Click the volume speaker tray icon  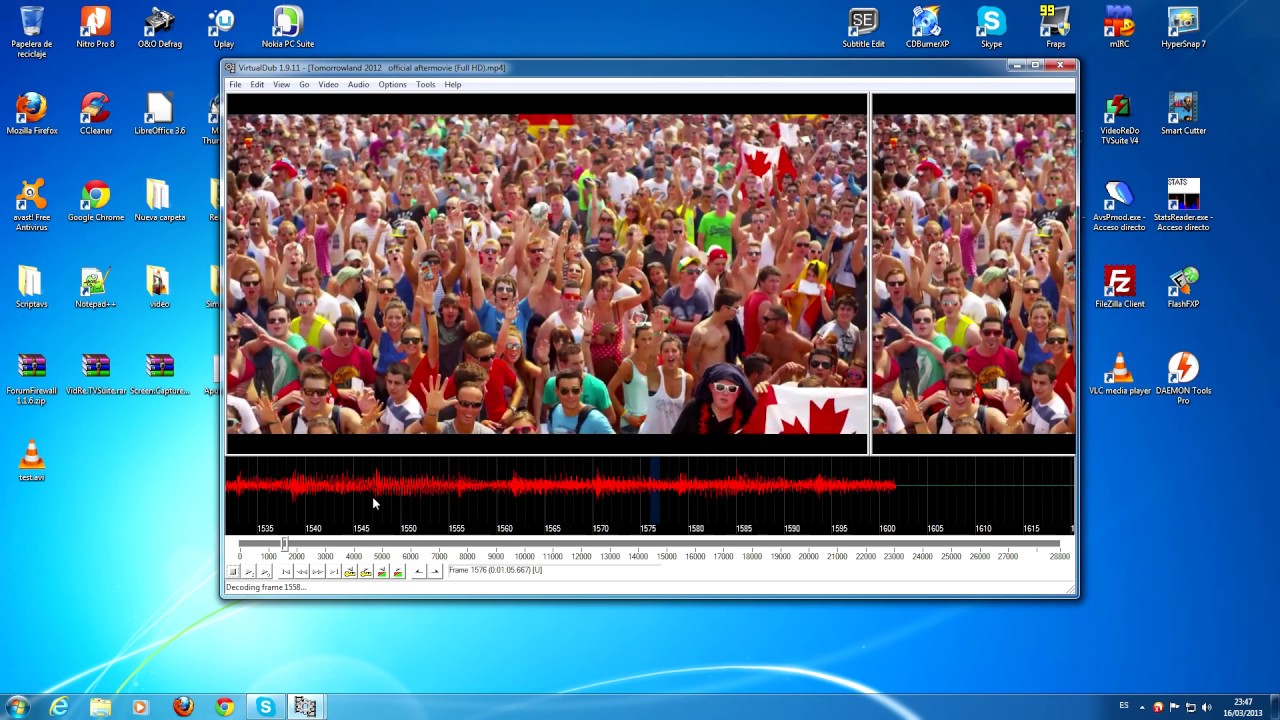[1206, 707]
